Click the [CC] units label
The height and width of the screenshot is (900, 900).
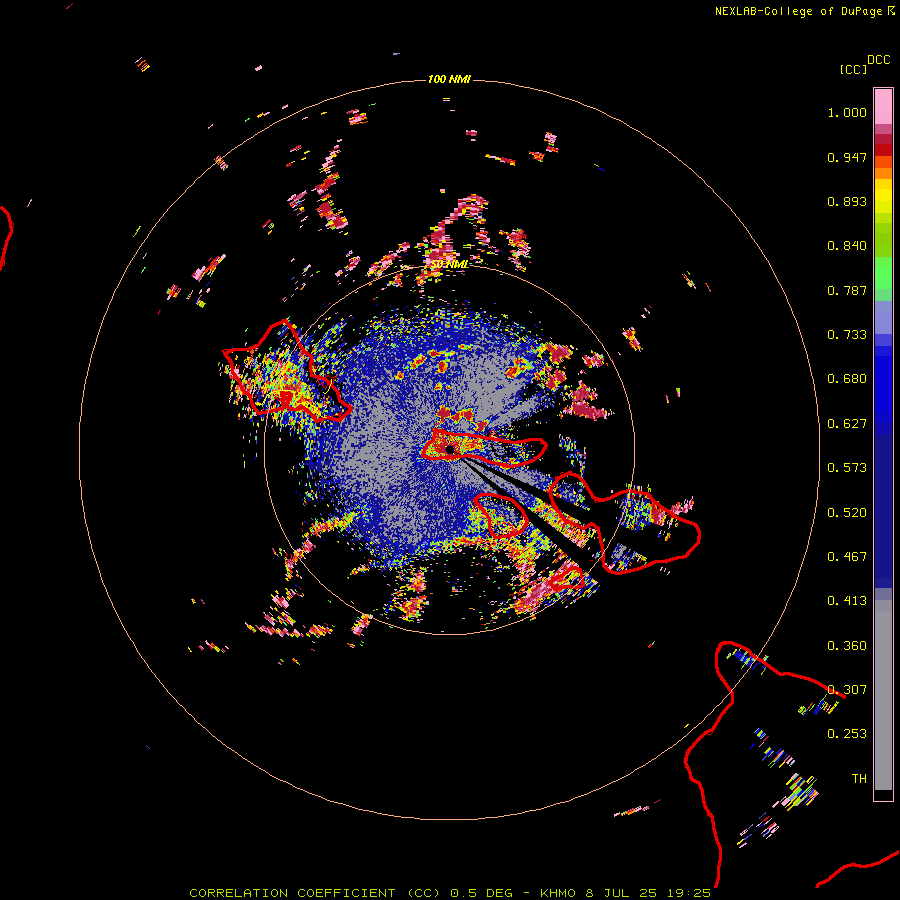(x=854, y=69)
